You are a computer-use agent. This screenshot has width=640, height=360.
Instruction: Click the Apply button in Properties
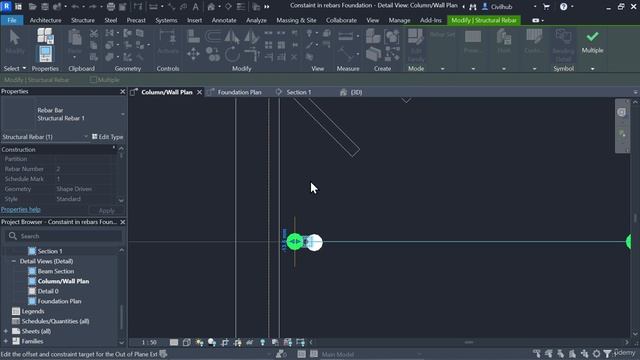[x=107, y=211]
